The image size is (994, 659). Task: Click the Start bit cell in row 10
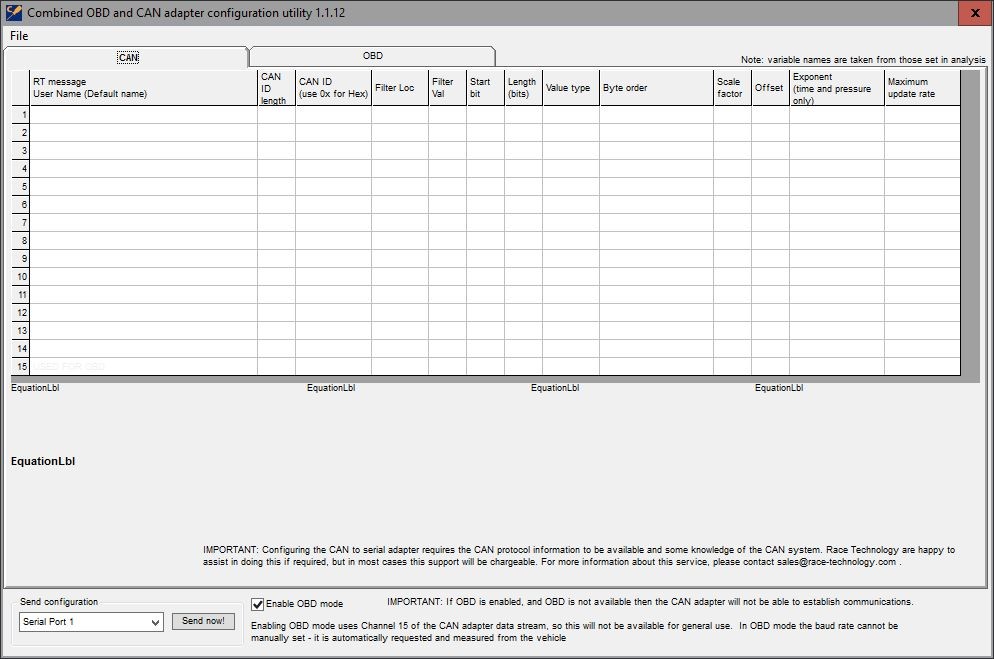click(x=485, y=277)
